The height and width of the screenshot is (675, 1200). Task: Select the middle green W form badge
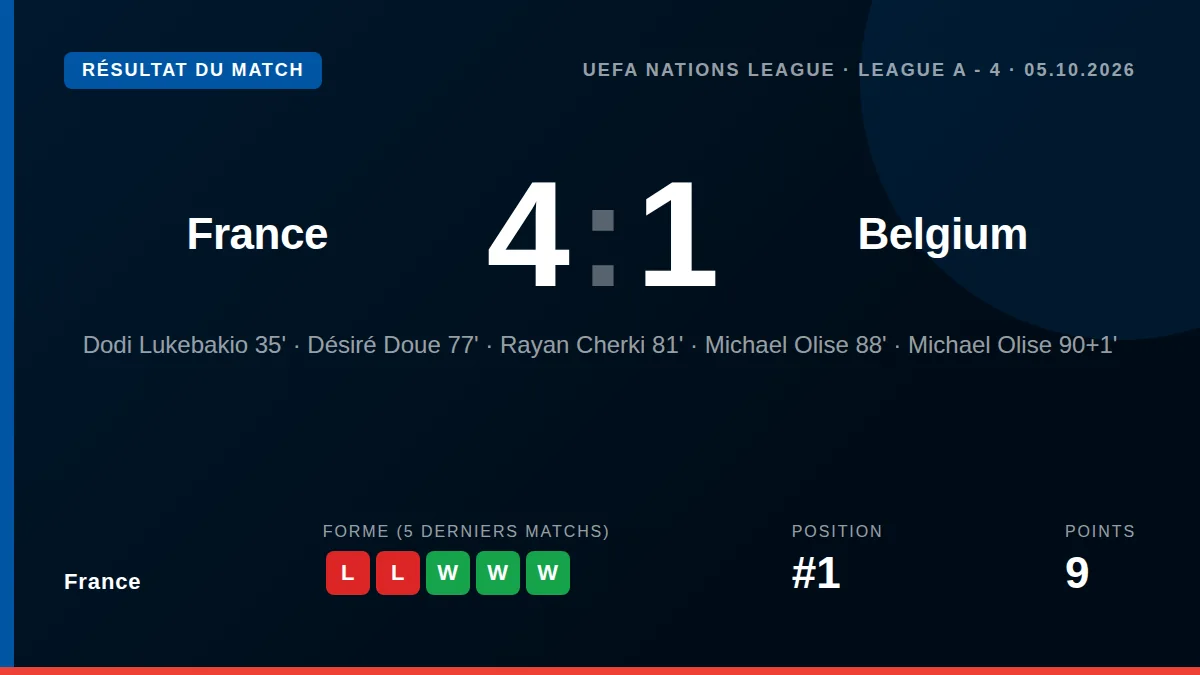coord(498,573)
